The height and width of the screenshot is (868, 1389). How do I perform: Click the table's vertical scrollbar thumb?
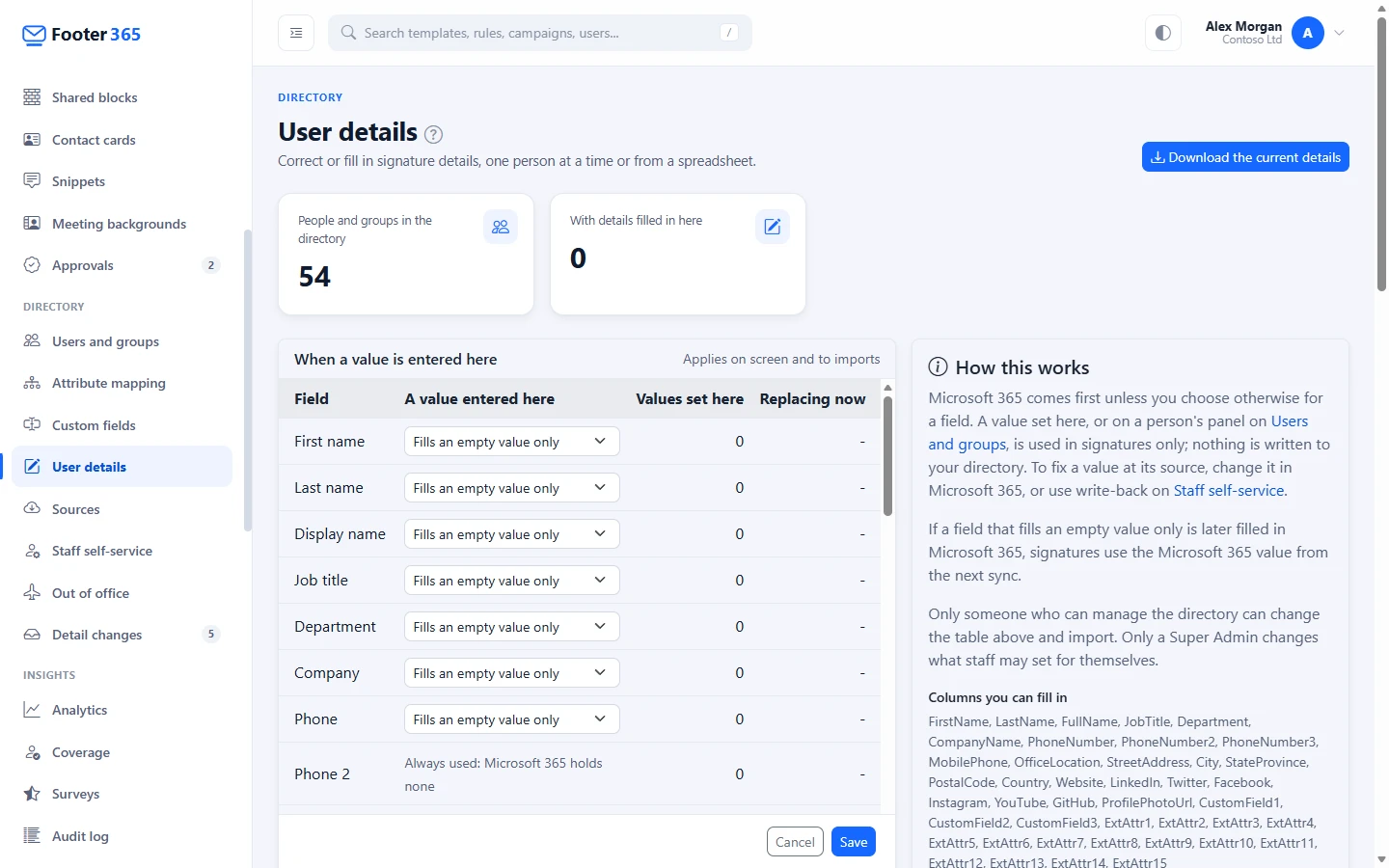tap(887, 455)
